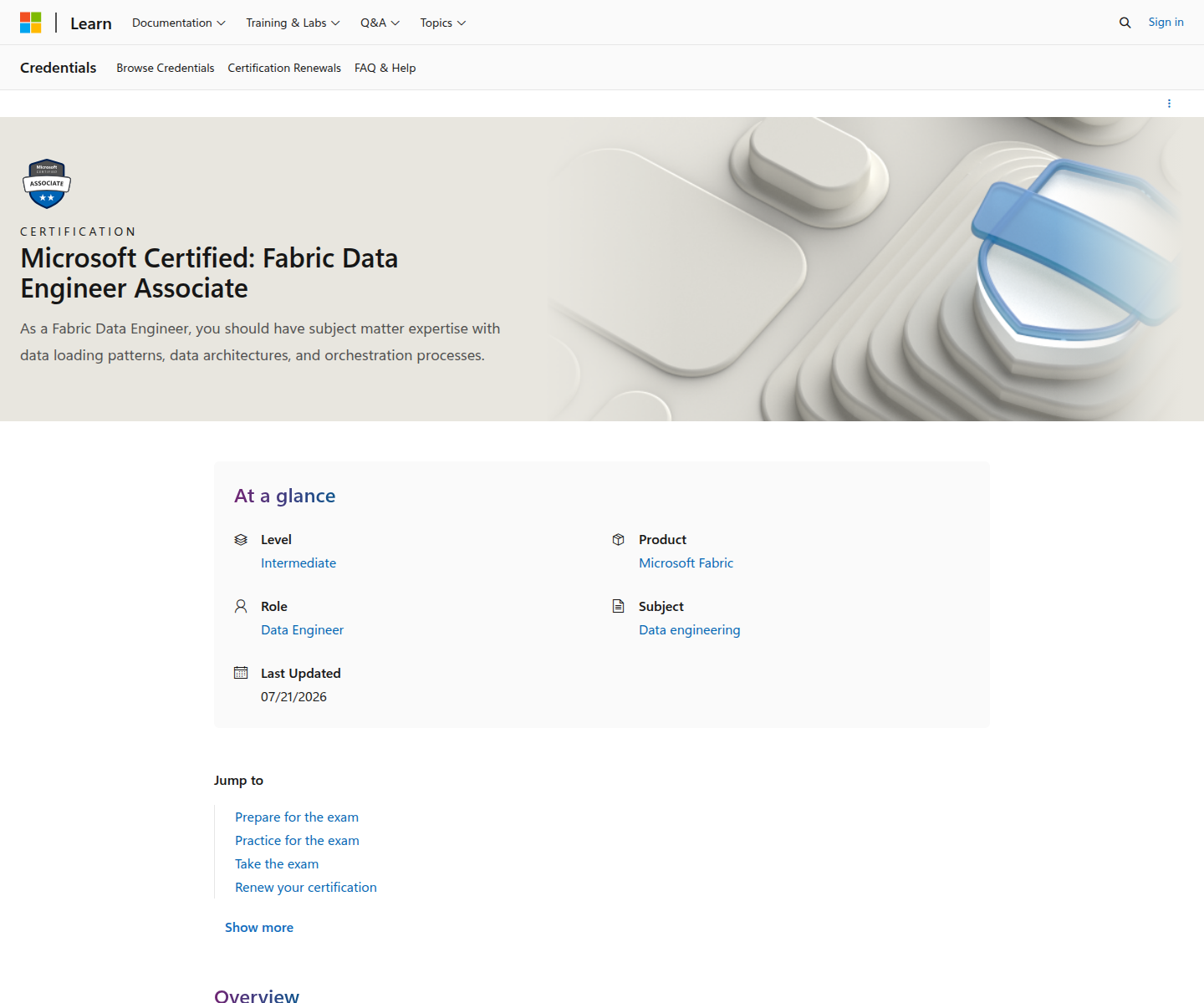
Task: Open the Q&A dropdown menu
Action: 380,23
